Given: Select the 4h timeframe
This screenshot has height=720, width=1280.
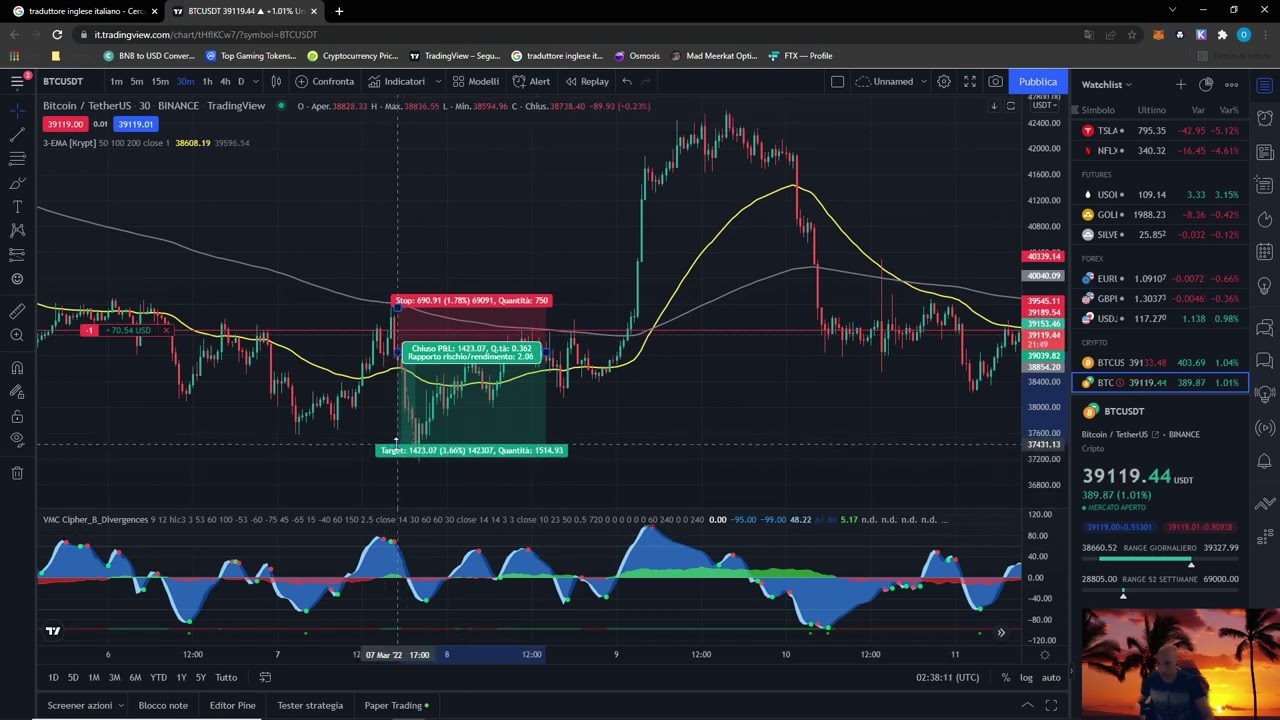Looking at the screenshot, I should [x=225, y=81].
